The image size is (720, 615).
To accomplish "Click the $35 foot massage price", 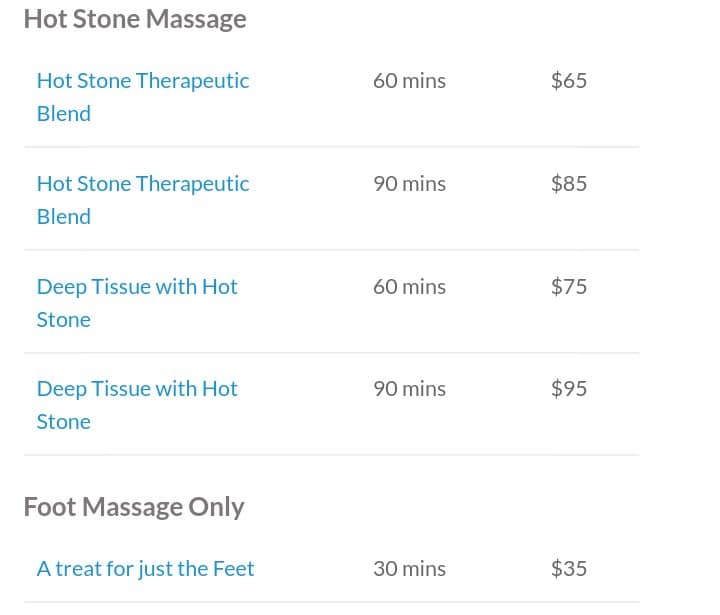I will click(569, 569).
